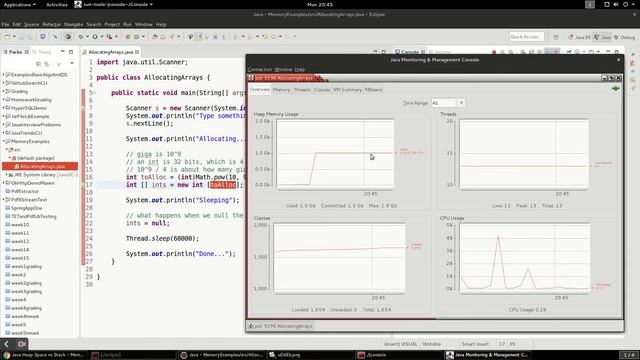Image resolution: width=640 pixels, height=360 pixels.
Task: Open the Eclipse Refactor menu
Action: 51,24
